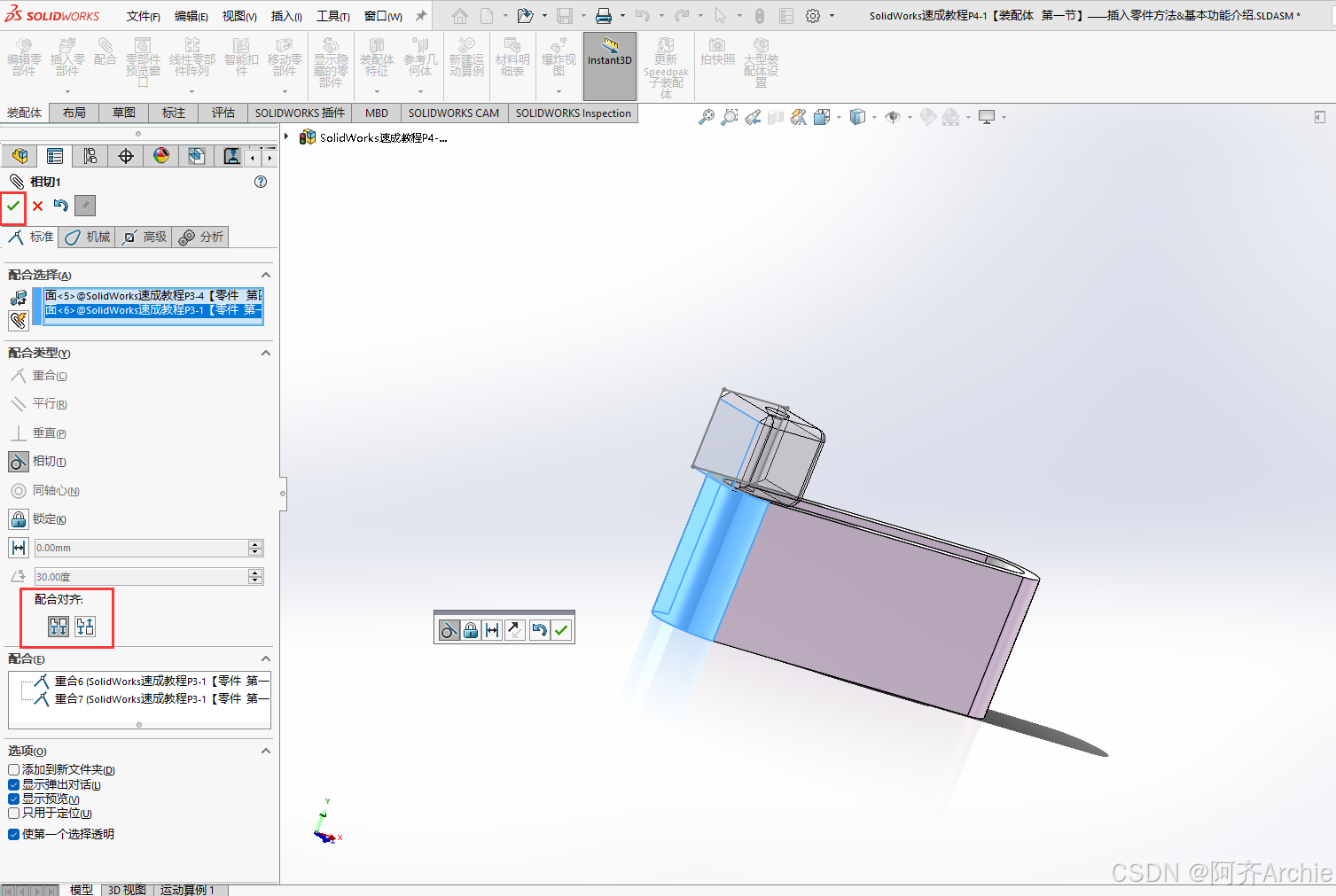Click the Print icon in top toolbar
Image resolution: width=1336 pixels, height=896 pixels.
pyautogui.click(x=604, y=16)
